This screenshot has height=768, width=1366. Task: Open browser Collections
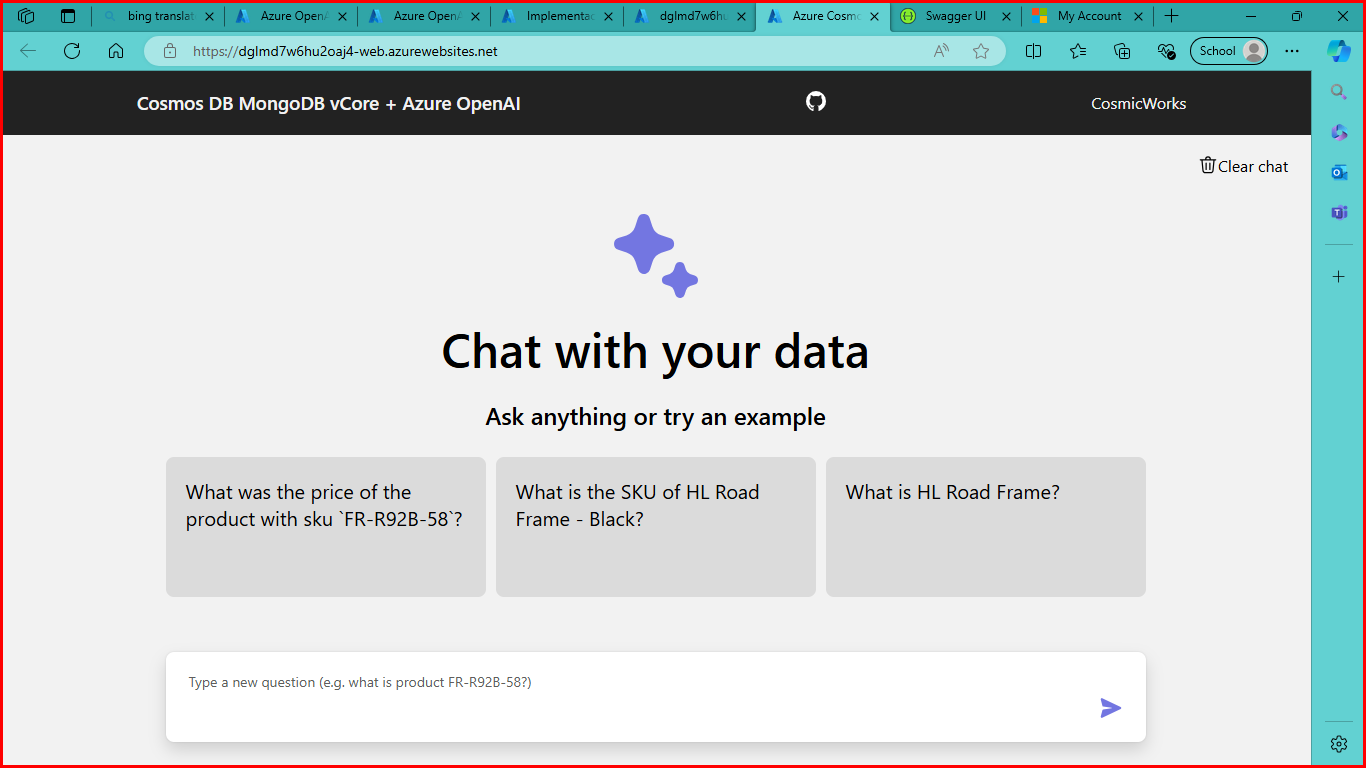(x=1122, y=51)
